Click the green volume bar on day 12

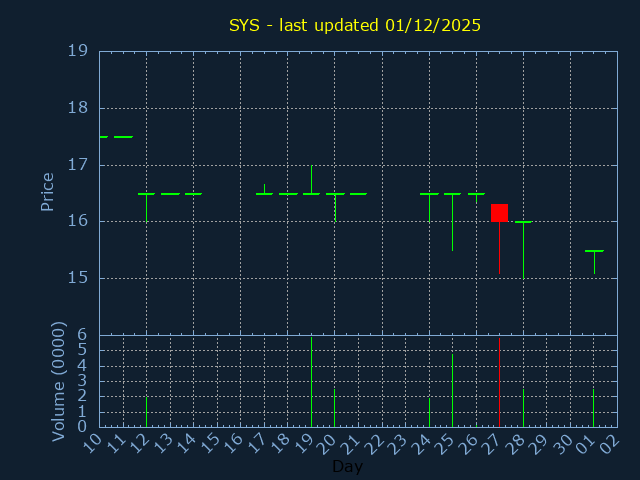146,411
